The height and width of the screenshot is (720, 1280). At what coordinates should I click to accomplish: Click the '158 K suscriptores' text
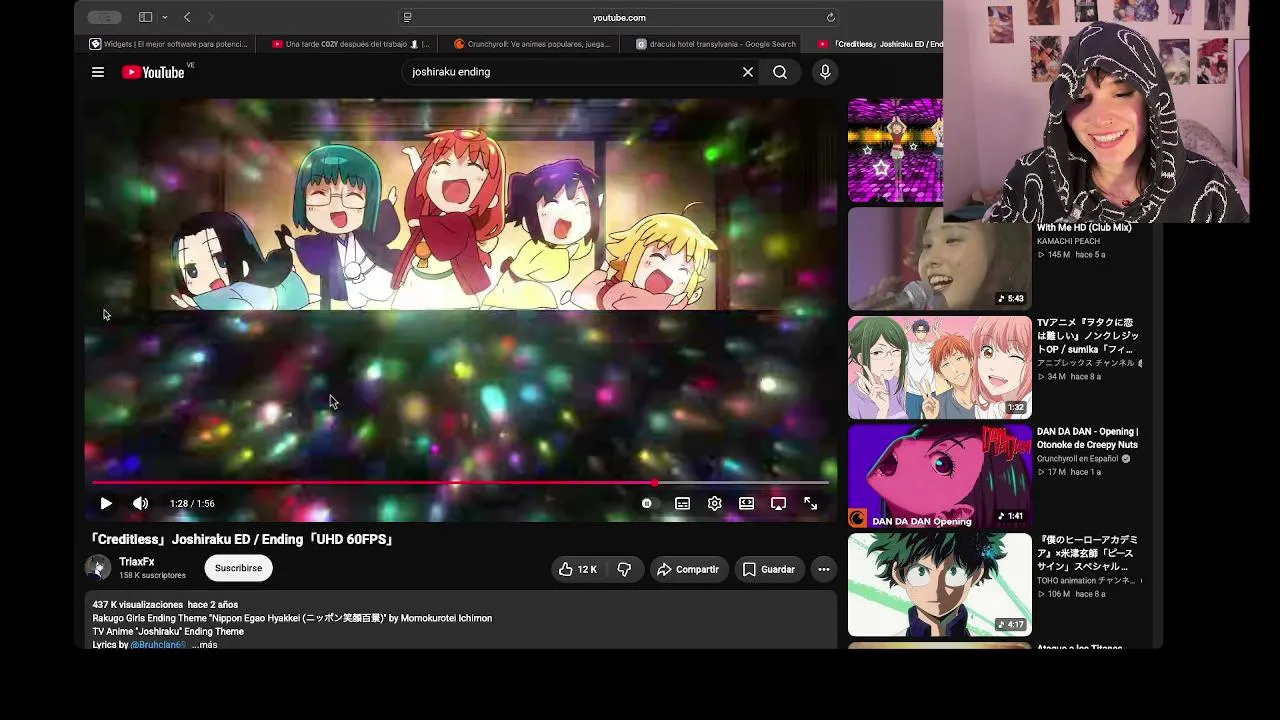[x=152, y=576]
